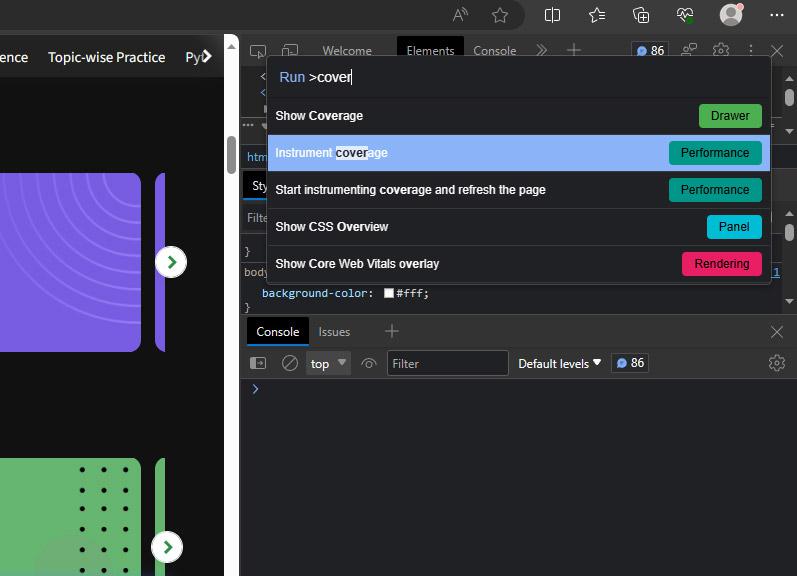
Task: Open split screen view icon
Action: [552, 15]
